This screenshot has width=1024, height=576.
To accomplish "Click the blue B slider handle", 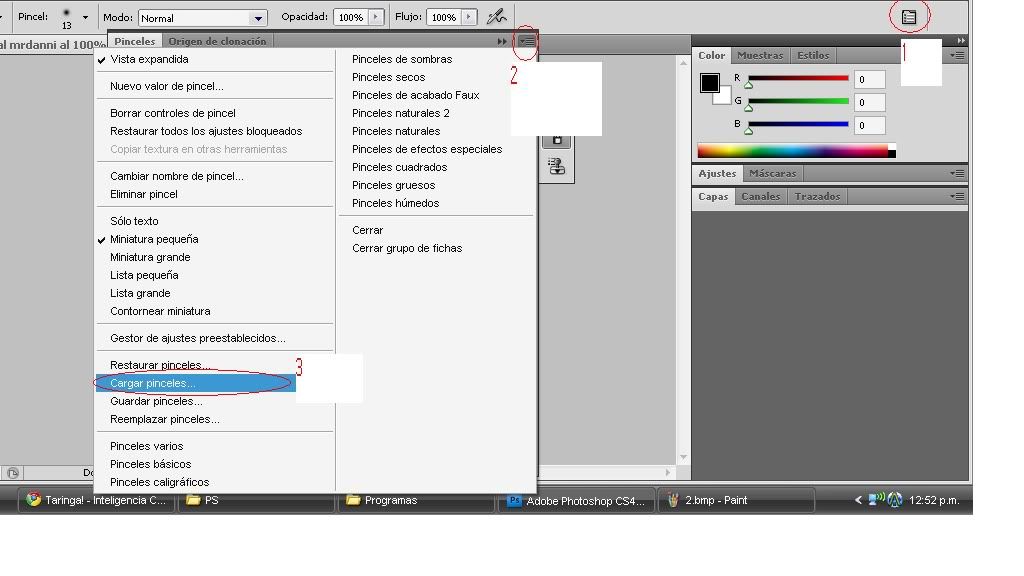I will tap(749, 130).
